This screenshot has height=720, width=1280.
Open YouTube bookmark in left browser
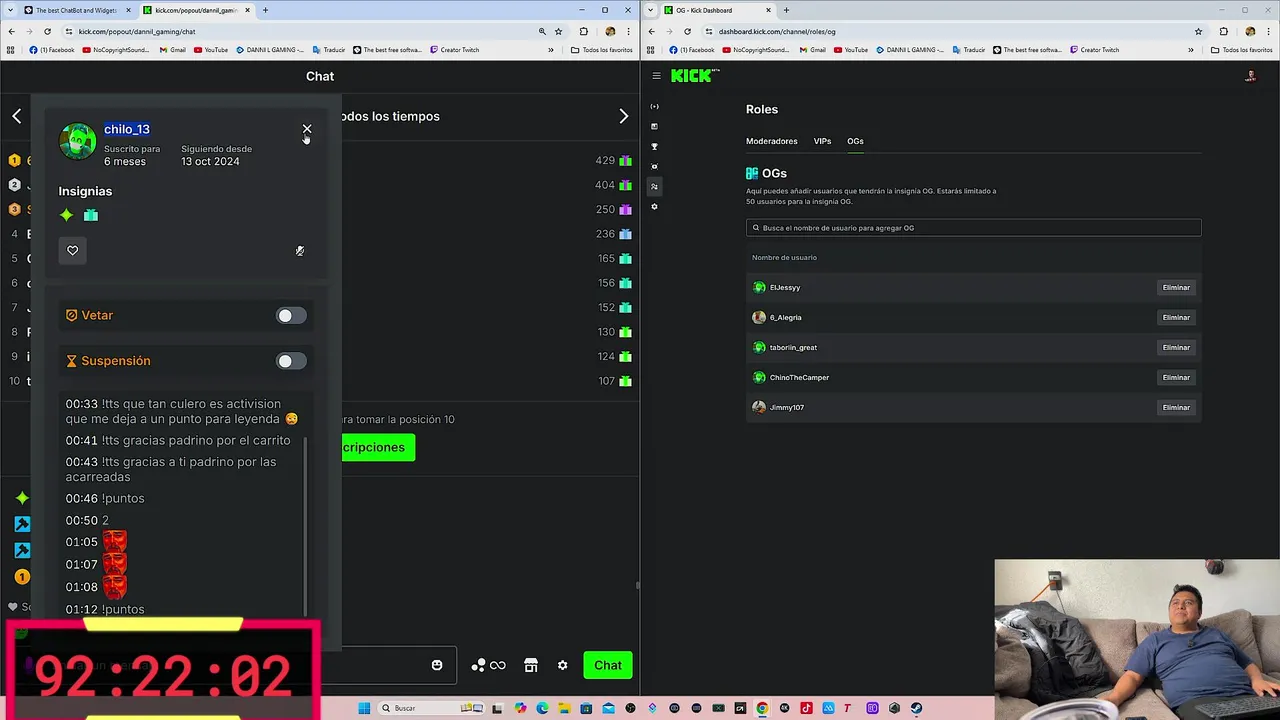pos(211,50)
